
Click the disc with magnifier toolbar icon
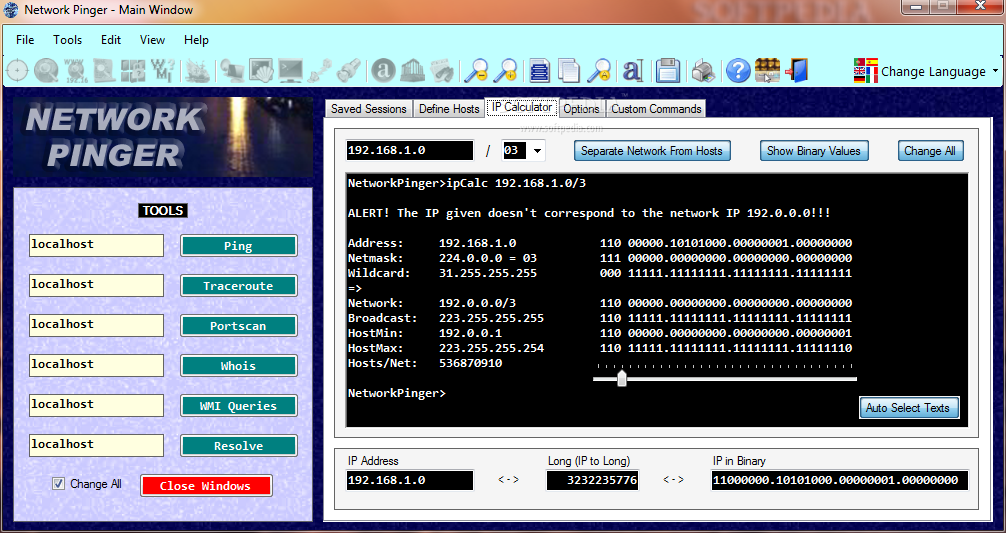(46, 71)
